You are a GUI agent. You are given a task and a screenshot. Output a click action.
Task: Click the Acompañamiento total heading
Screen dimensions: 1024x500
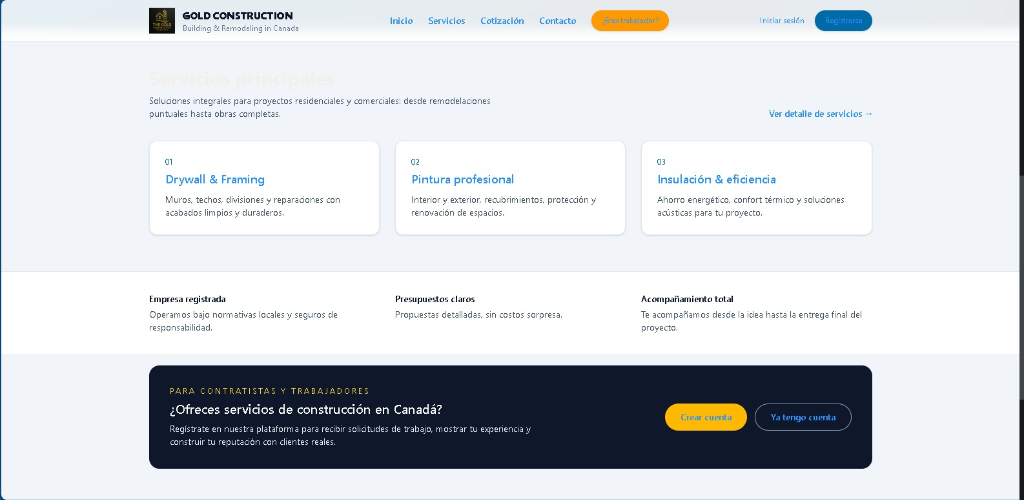tap(687, 299)
